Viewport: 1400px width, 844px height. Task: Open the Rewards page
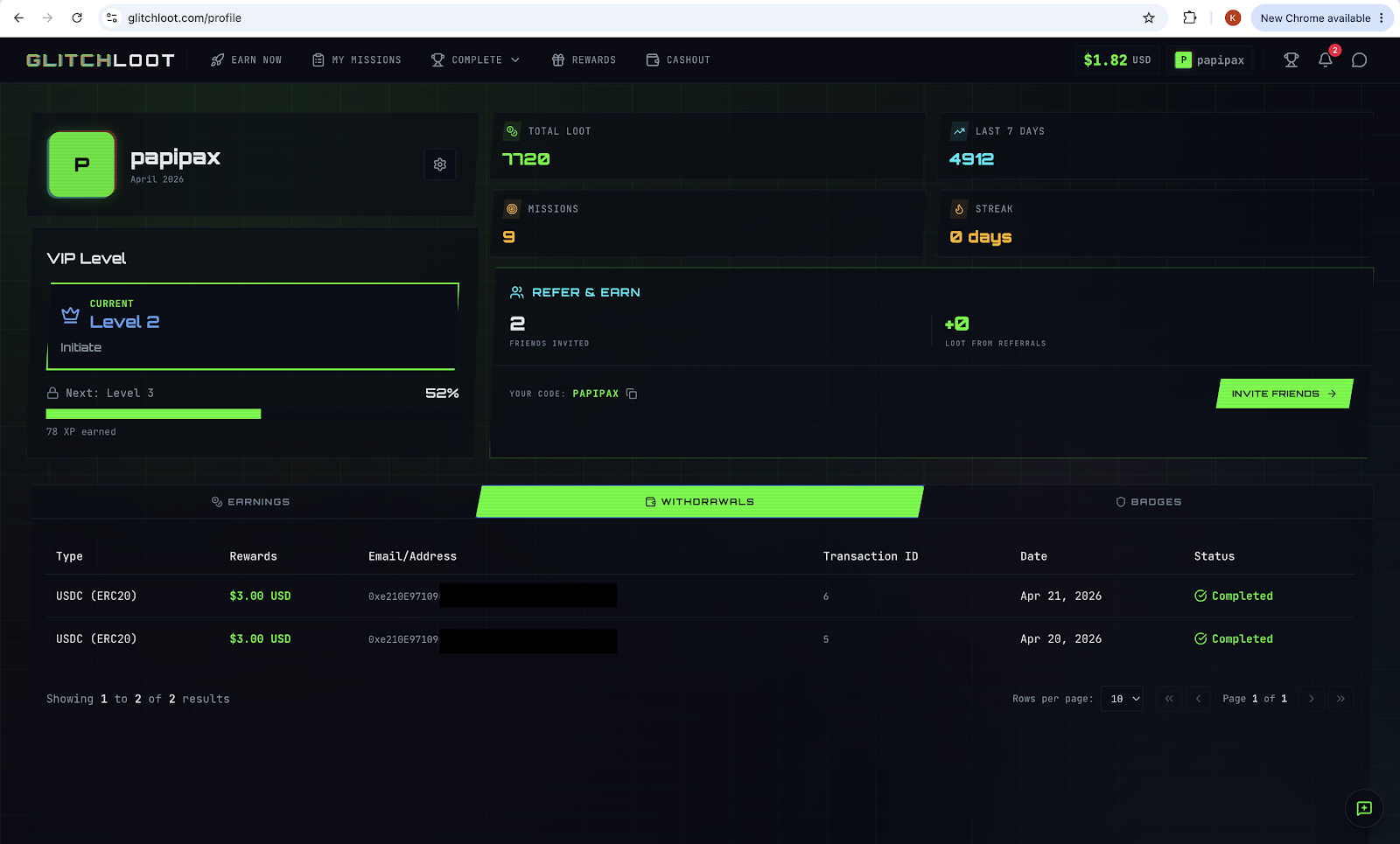(x=584, y=60)
